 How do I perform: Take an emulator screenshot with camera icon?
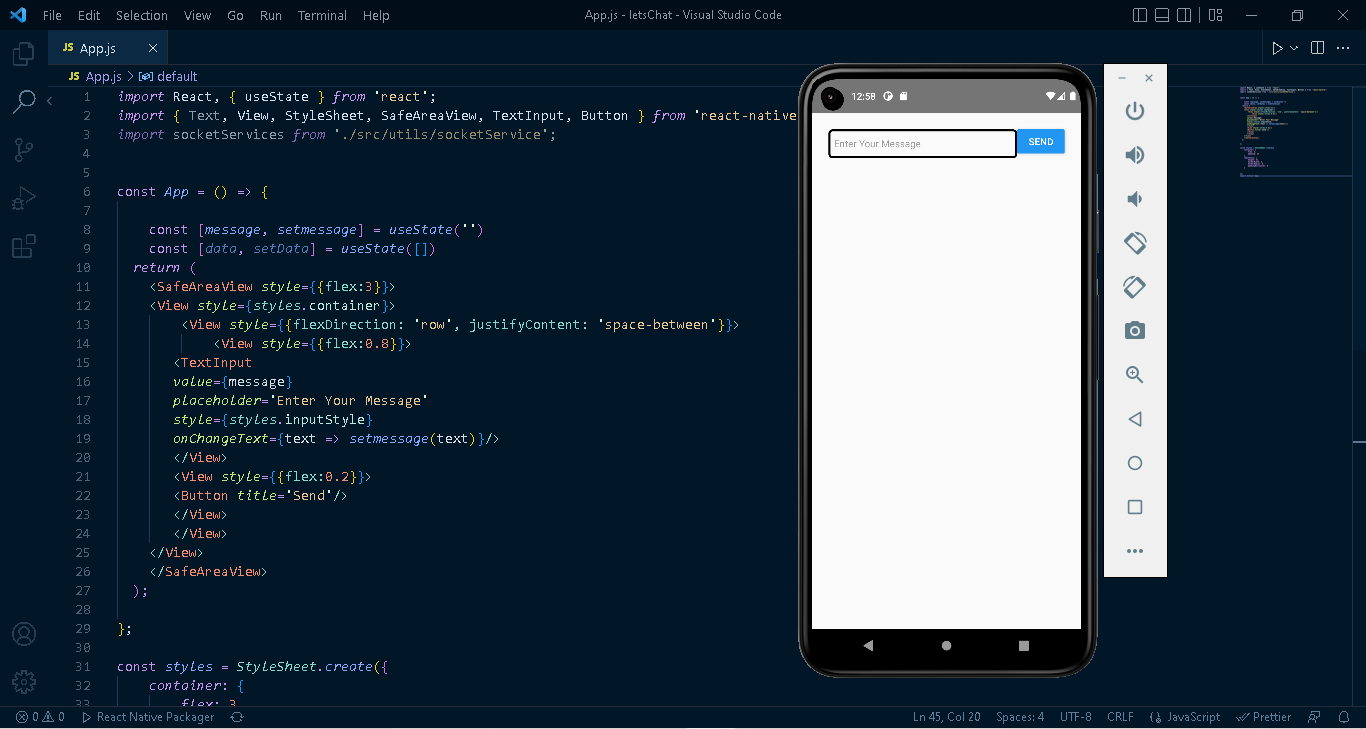coord(1135,331)
